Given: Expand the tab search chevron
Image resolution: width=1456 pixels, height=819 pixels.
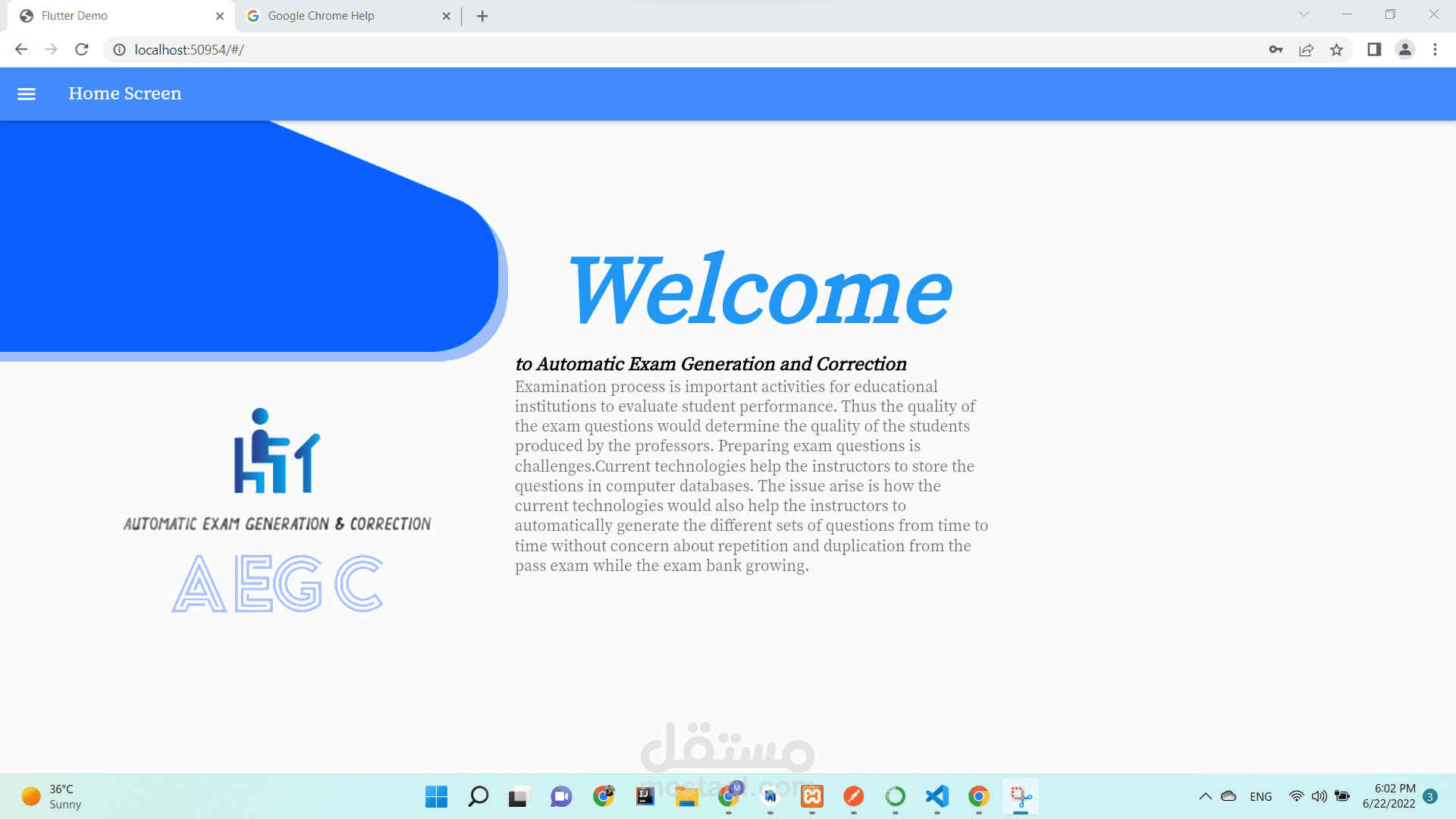Looking at the screenshot, I should 1304,14.
